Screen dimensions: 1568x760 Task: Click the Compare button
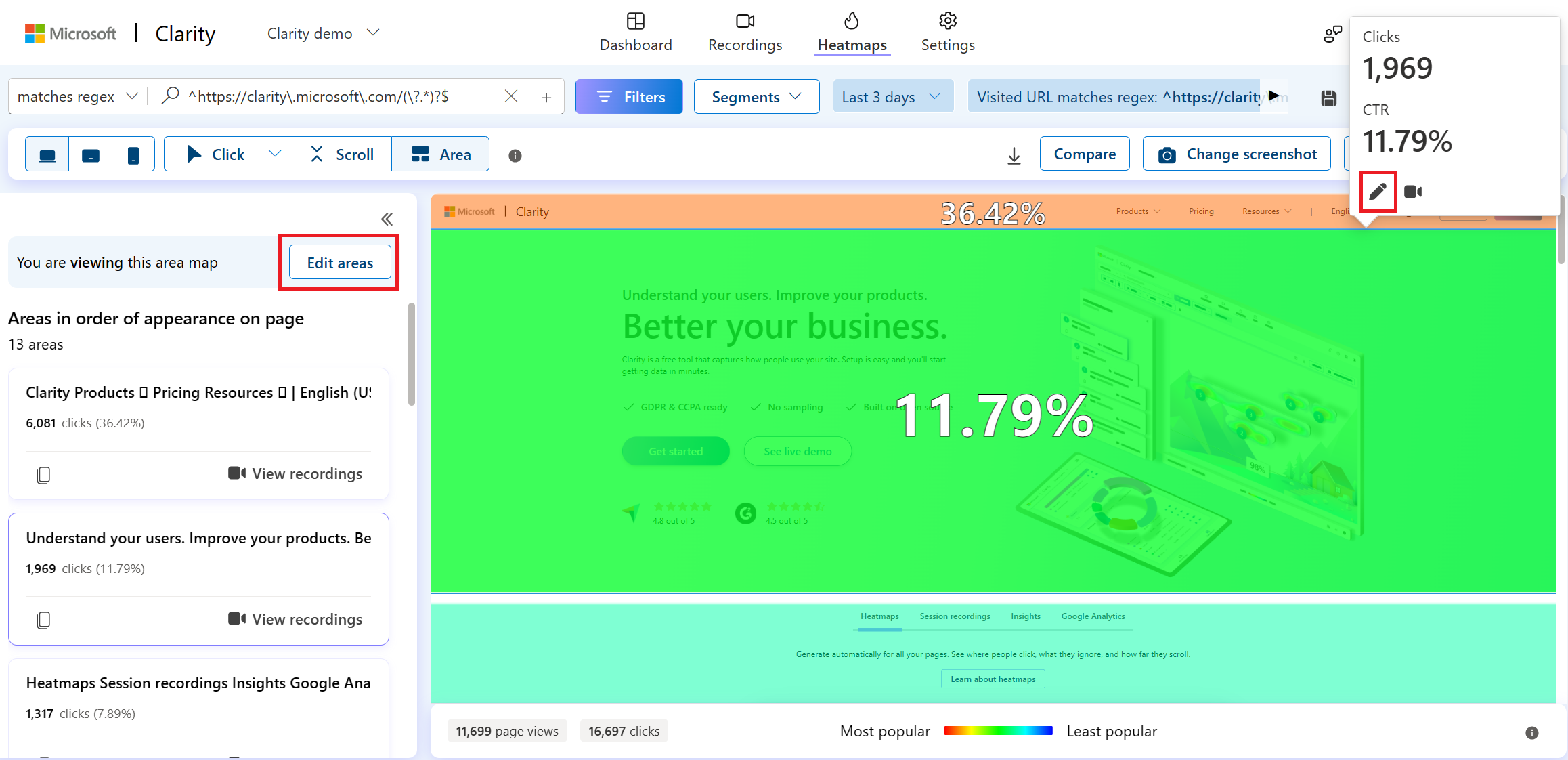point(1085,154)
